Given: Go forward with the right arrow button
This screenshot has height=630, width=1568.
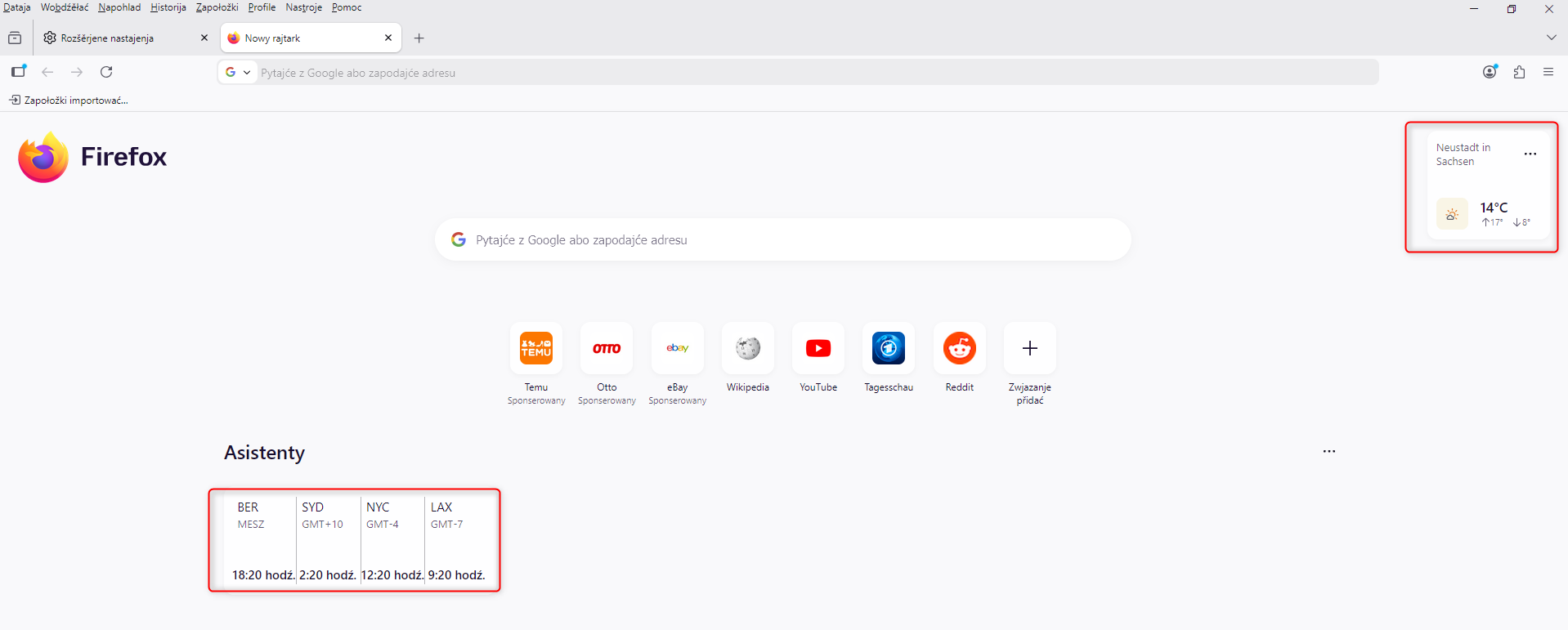Looking at the screenshot, I should click(77, 72).
